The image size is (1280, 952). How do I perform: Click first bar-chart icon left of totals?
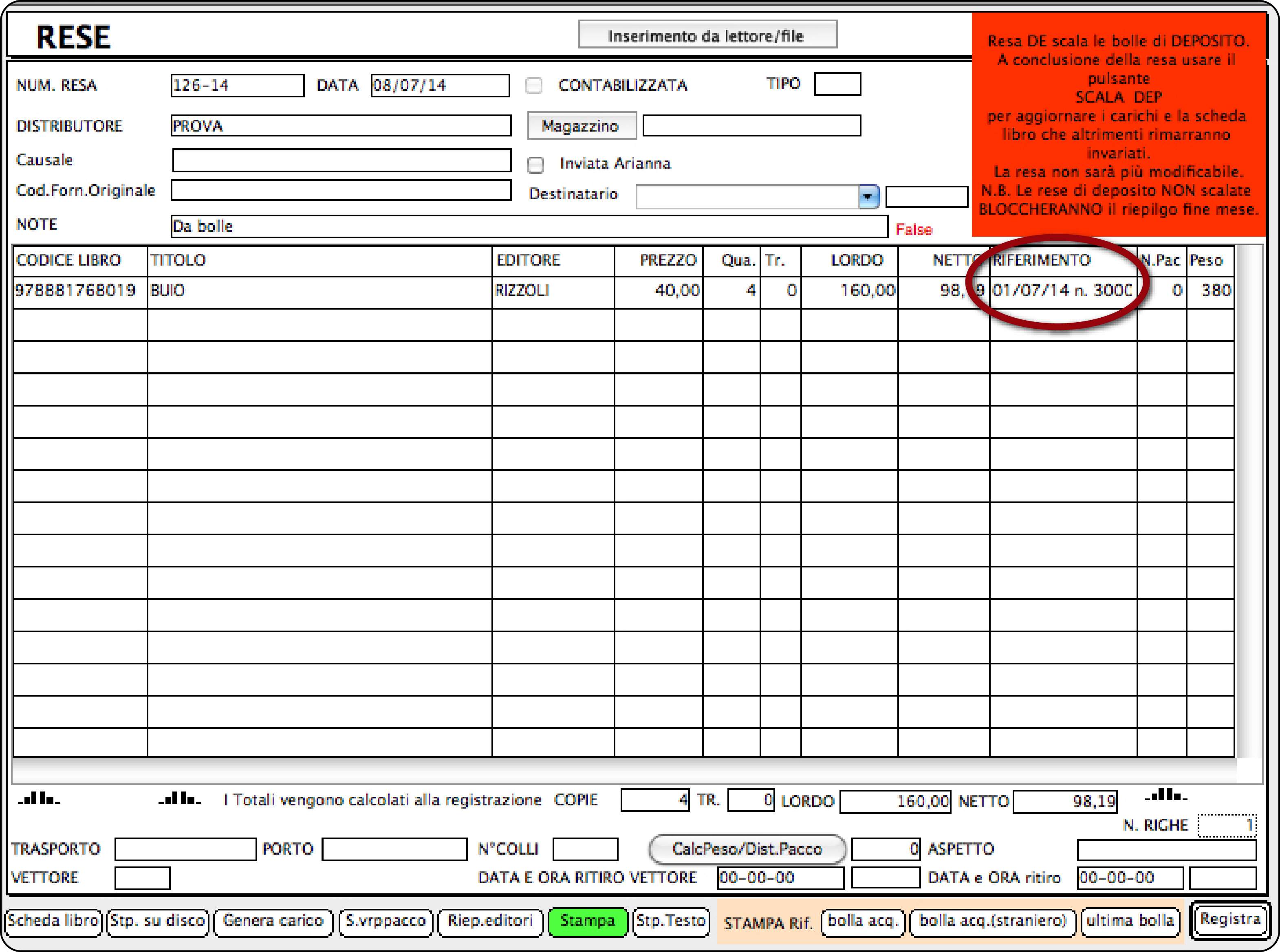[39, 798]
